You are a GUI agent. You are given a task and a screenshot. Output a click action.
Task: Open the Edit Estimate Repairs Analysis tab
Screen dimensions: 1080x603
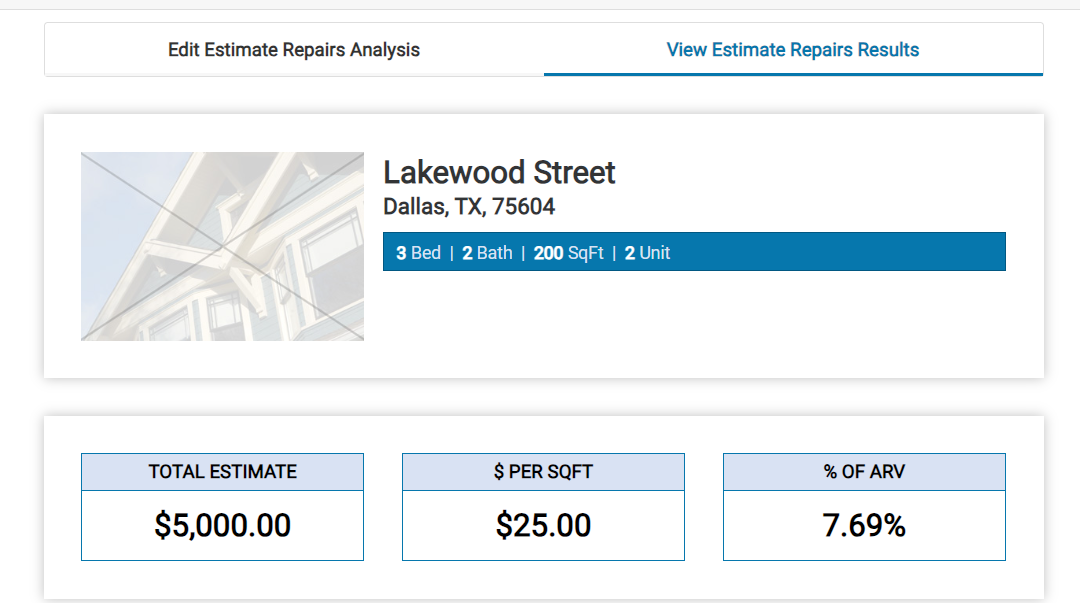click(294, 50)
